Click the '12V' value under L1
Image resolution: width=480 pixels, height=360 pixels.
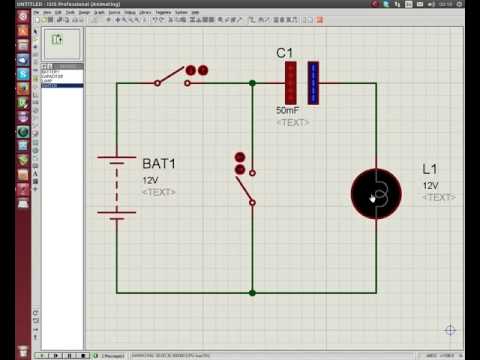[x=430, y=185]
